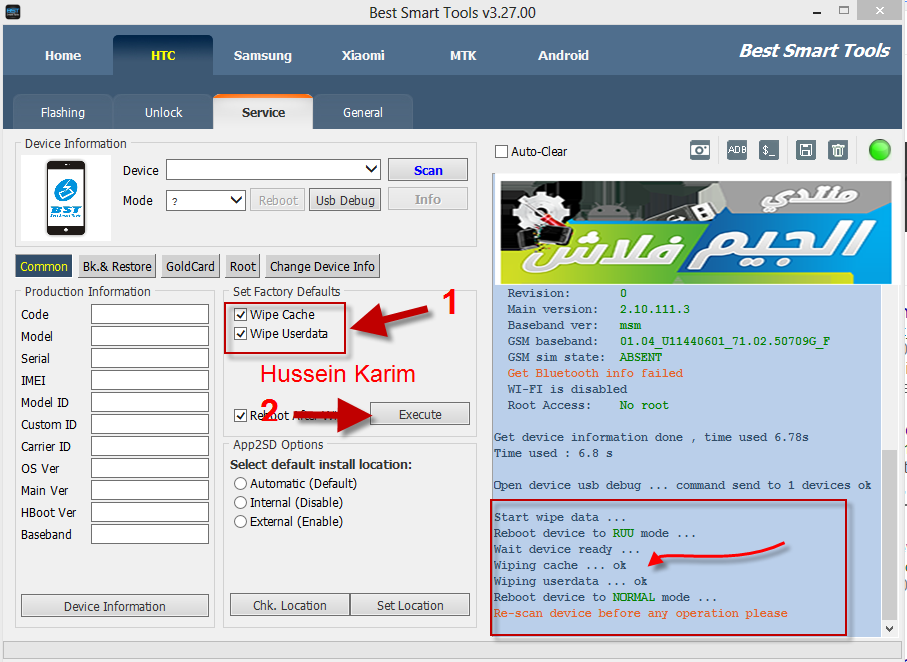Open the Root section
This screenshot has width=907, height=662.
[242, 266]
